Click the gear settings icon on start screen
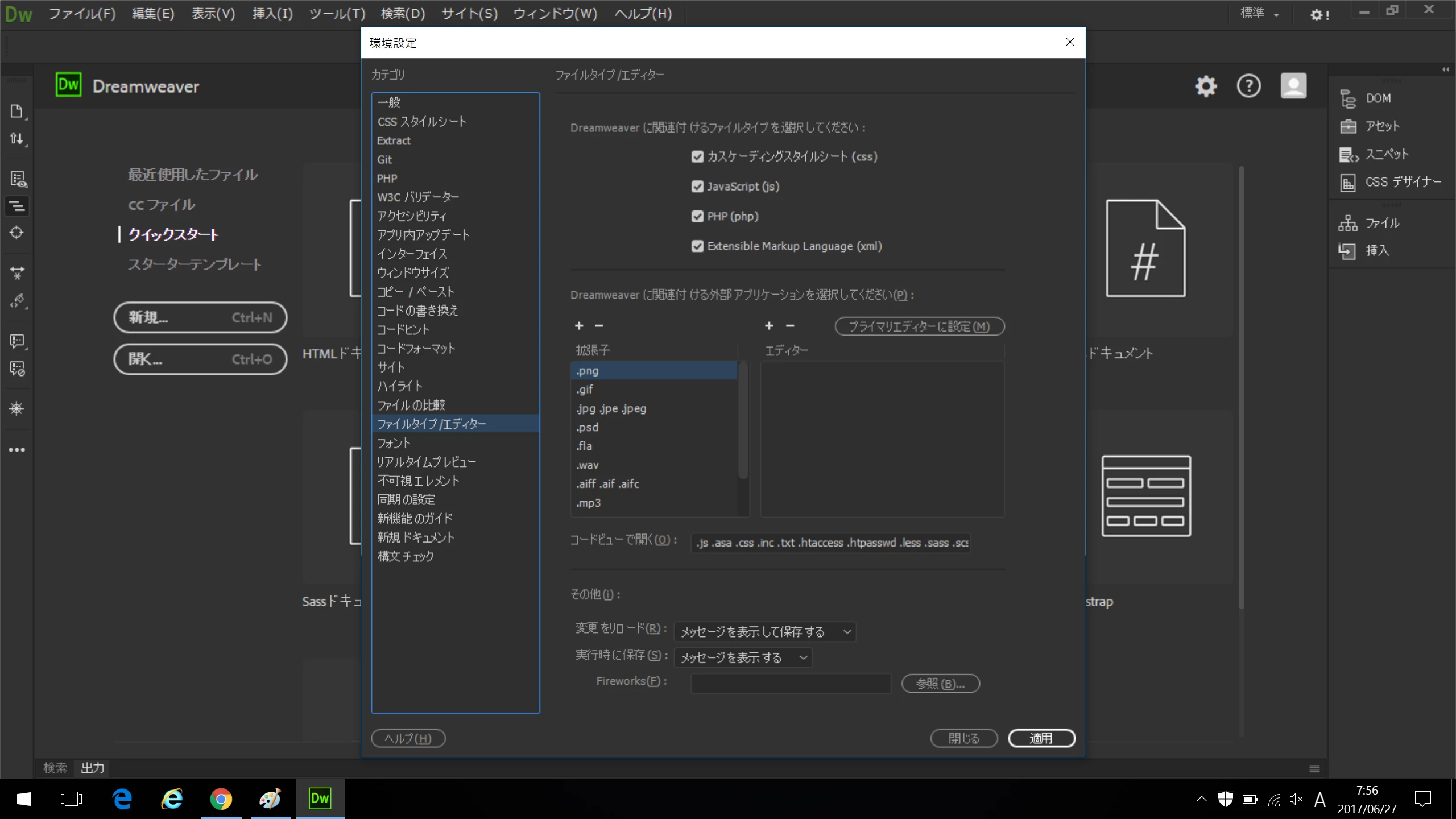 [x=1206, y=86]
